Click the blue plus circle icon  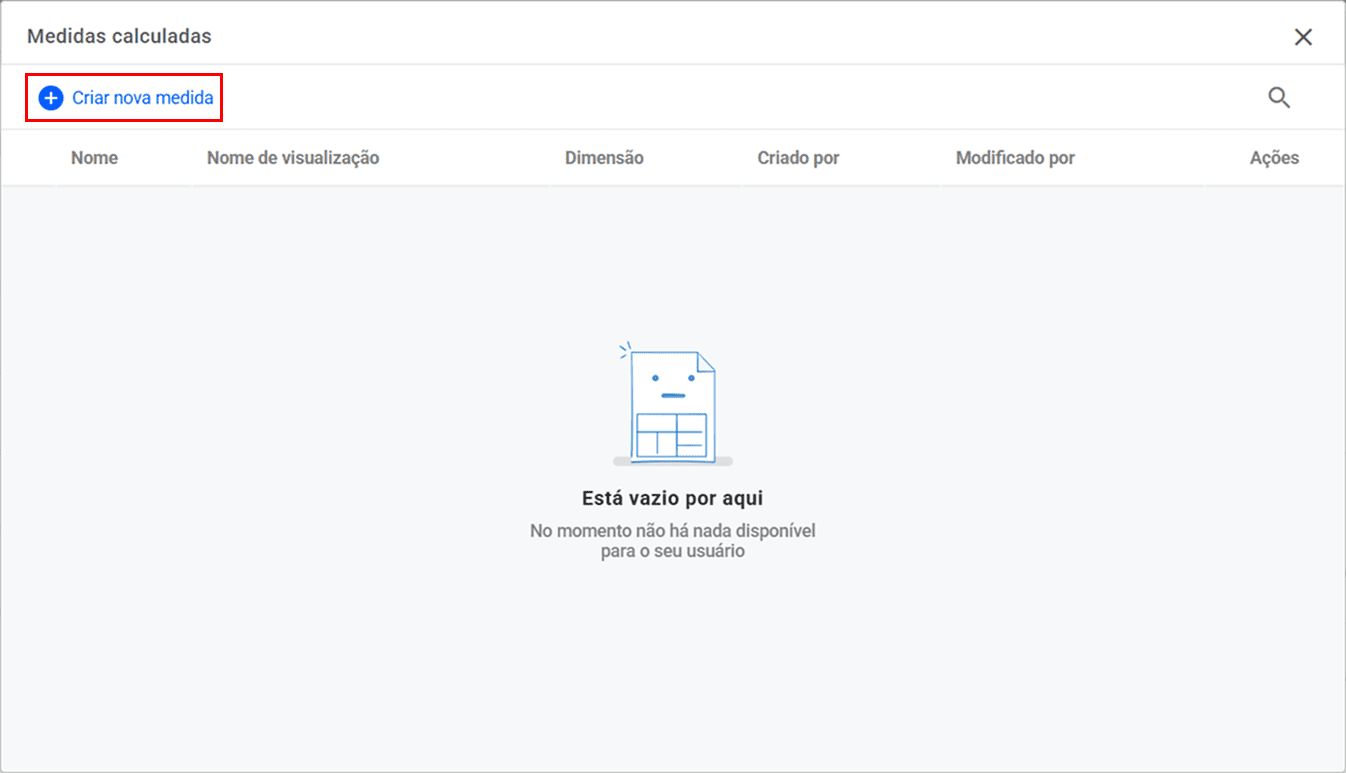click(50, 98)
